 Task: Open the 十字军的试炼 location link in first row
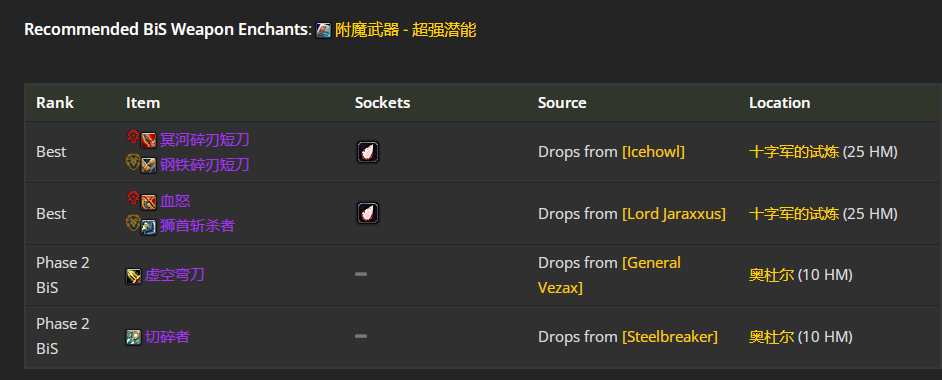pyautogui.click(x=794, y=152)
